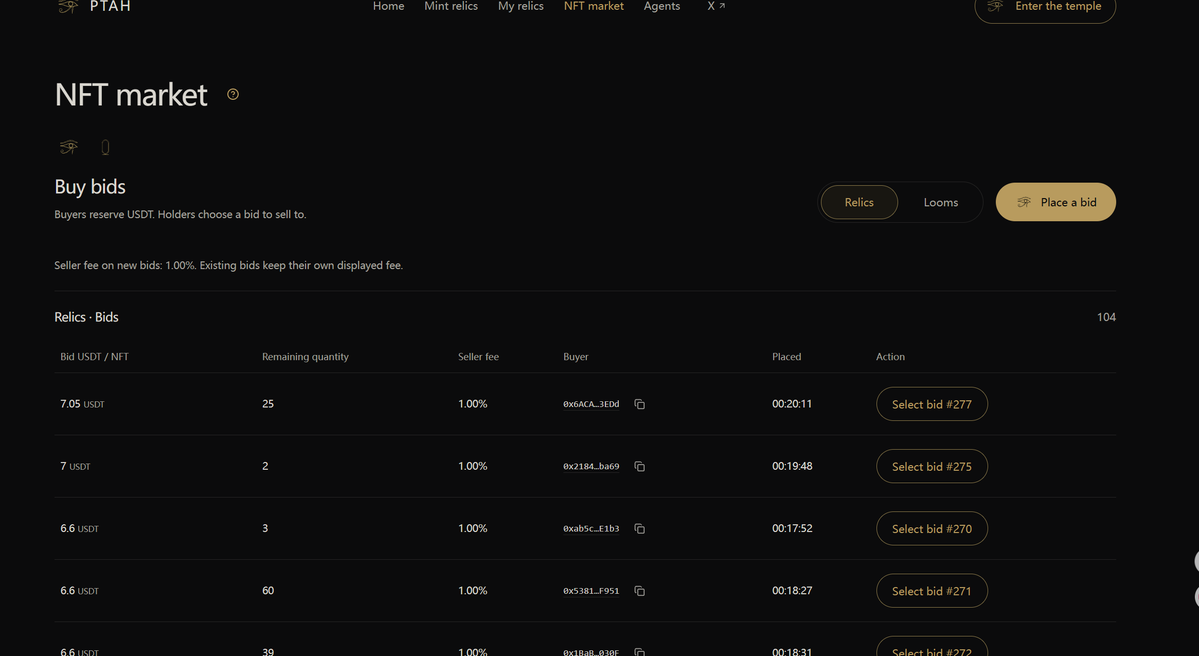The image size is (1199, 656).
Task: Select the eye relics icon under the title
Action: 69,147
